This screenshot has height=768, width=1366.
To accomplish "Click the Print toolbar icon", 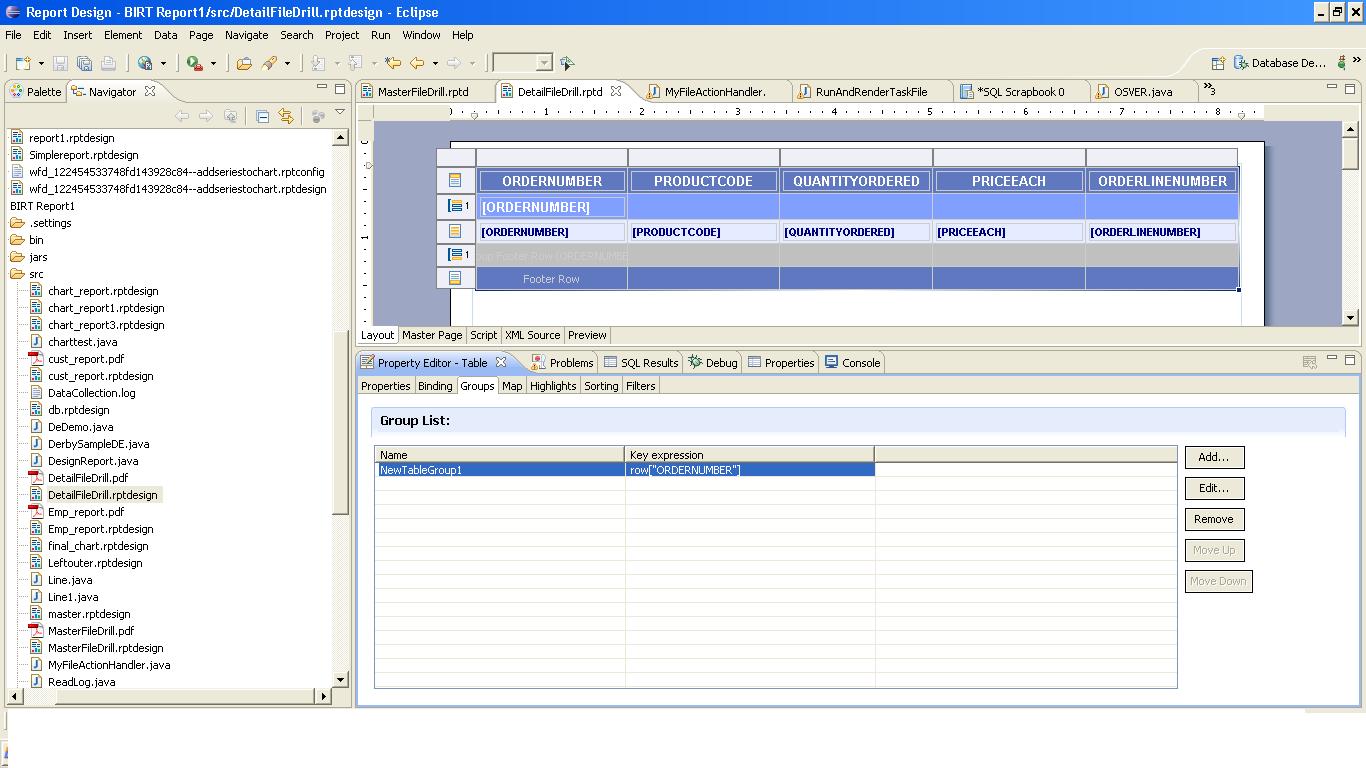I will (x=108, y=63).
